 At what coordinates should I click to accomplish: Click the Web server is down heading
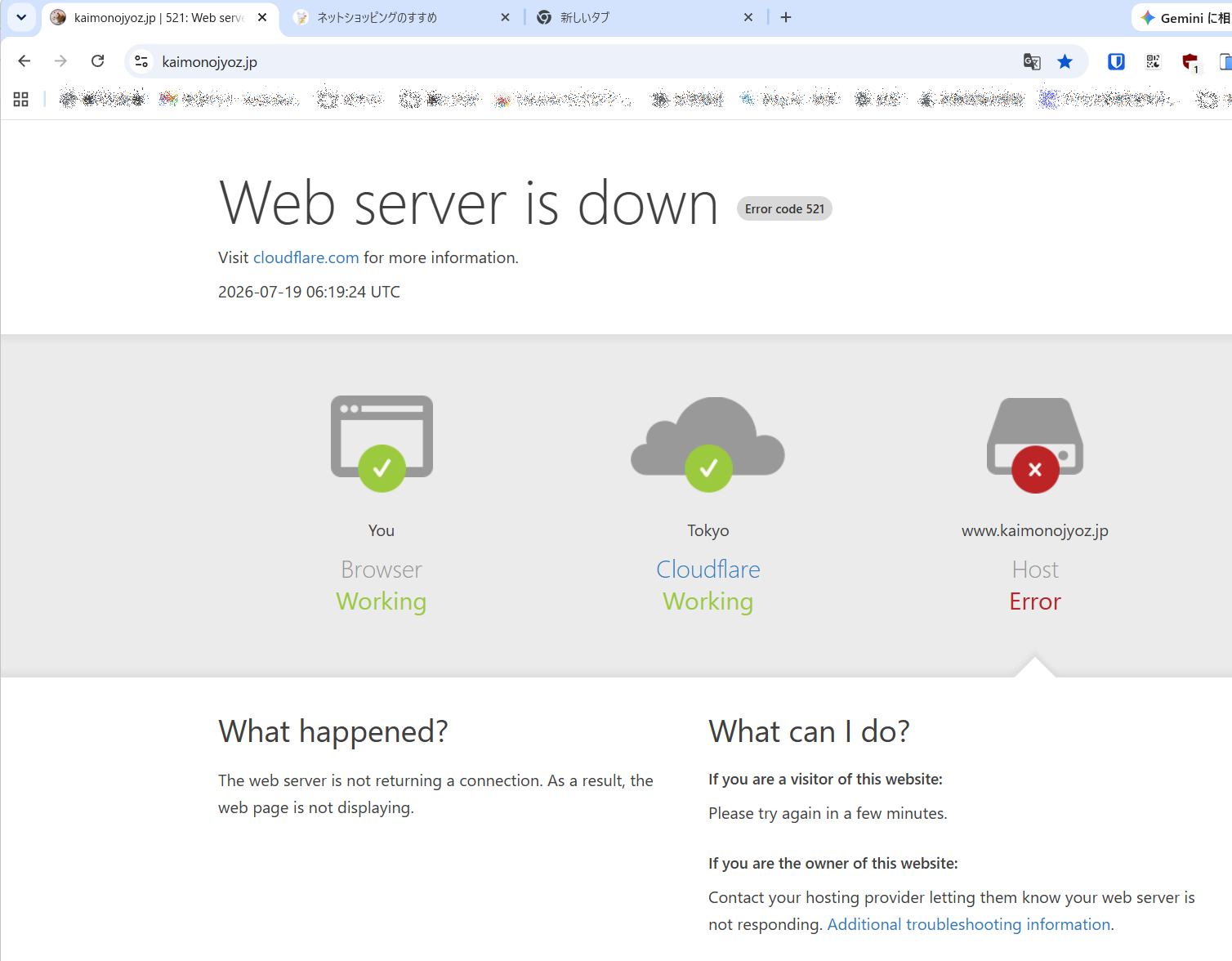[x=468, y=203]
